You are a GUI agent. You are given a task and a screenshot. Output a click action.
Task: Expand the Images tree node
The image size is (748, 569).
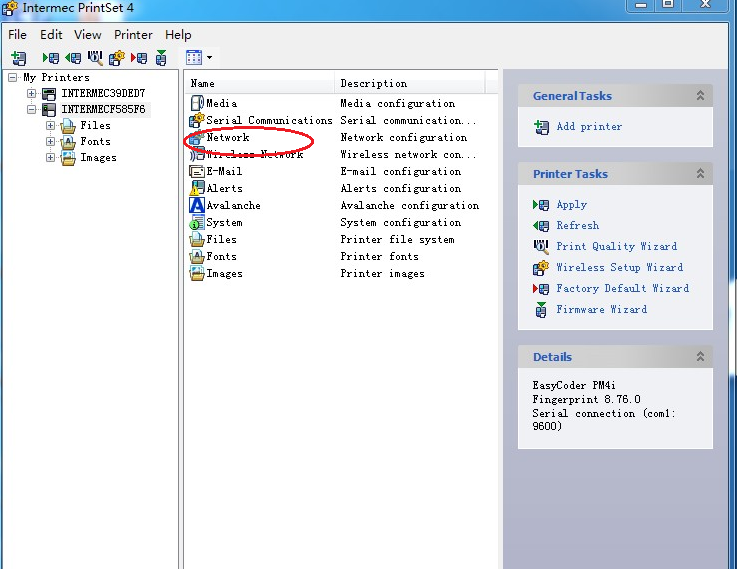pos(50,157)
